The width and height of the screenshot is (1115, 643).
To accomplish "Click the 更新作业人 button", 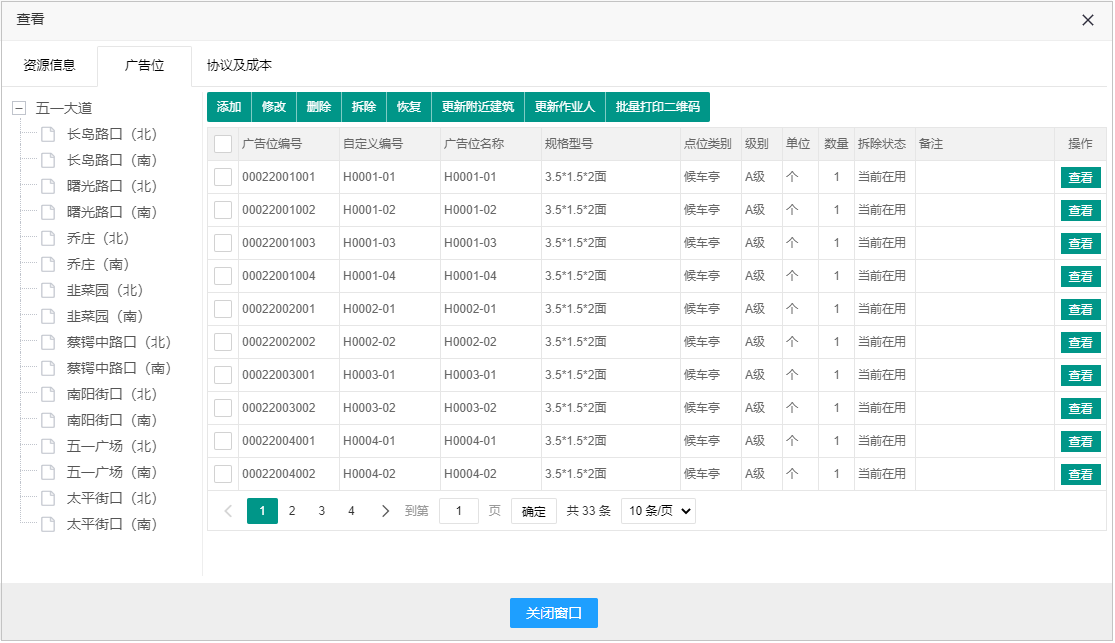I will click(565, 107).
